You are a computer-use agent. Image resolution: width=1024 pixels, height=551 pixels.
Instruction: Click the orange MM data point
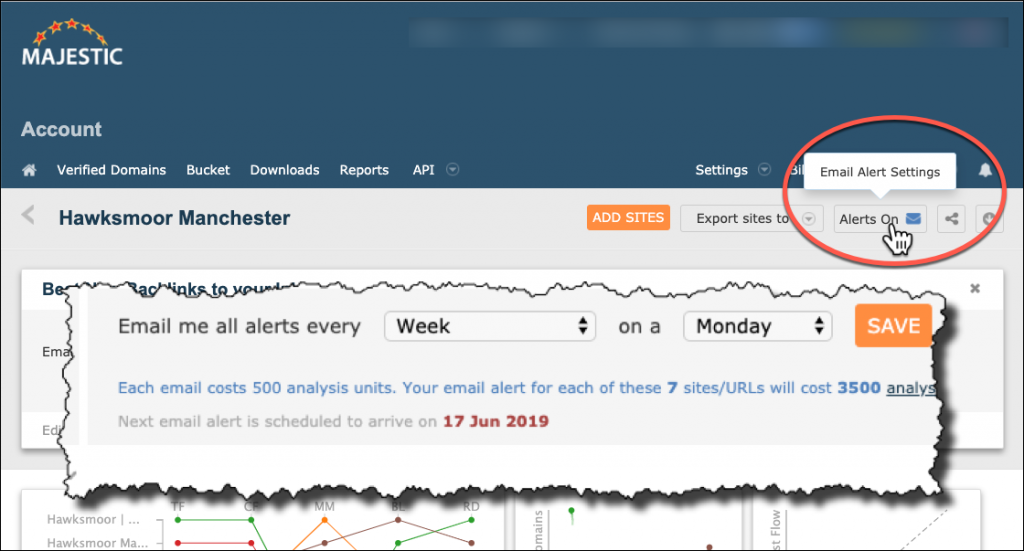click(x=325, y=520)
